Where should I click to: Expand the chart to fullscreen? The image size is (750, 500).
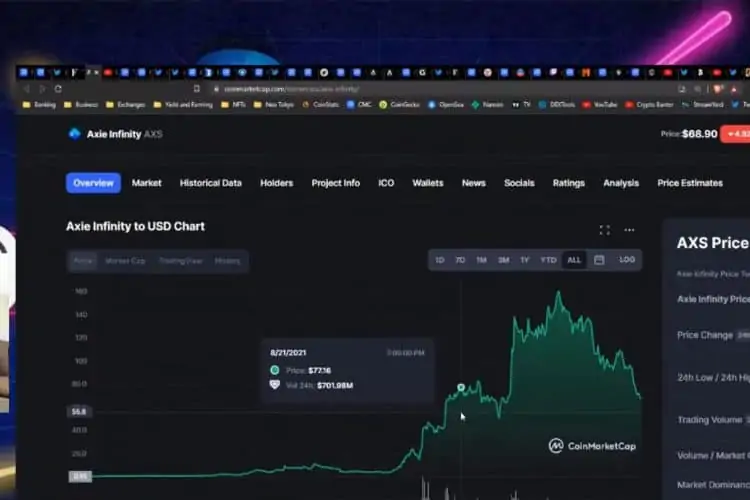[604, 230]
